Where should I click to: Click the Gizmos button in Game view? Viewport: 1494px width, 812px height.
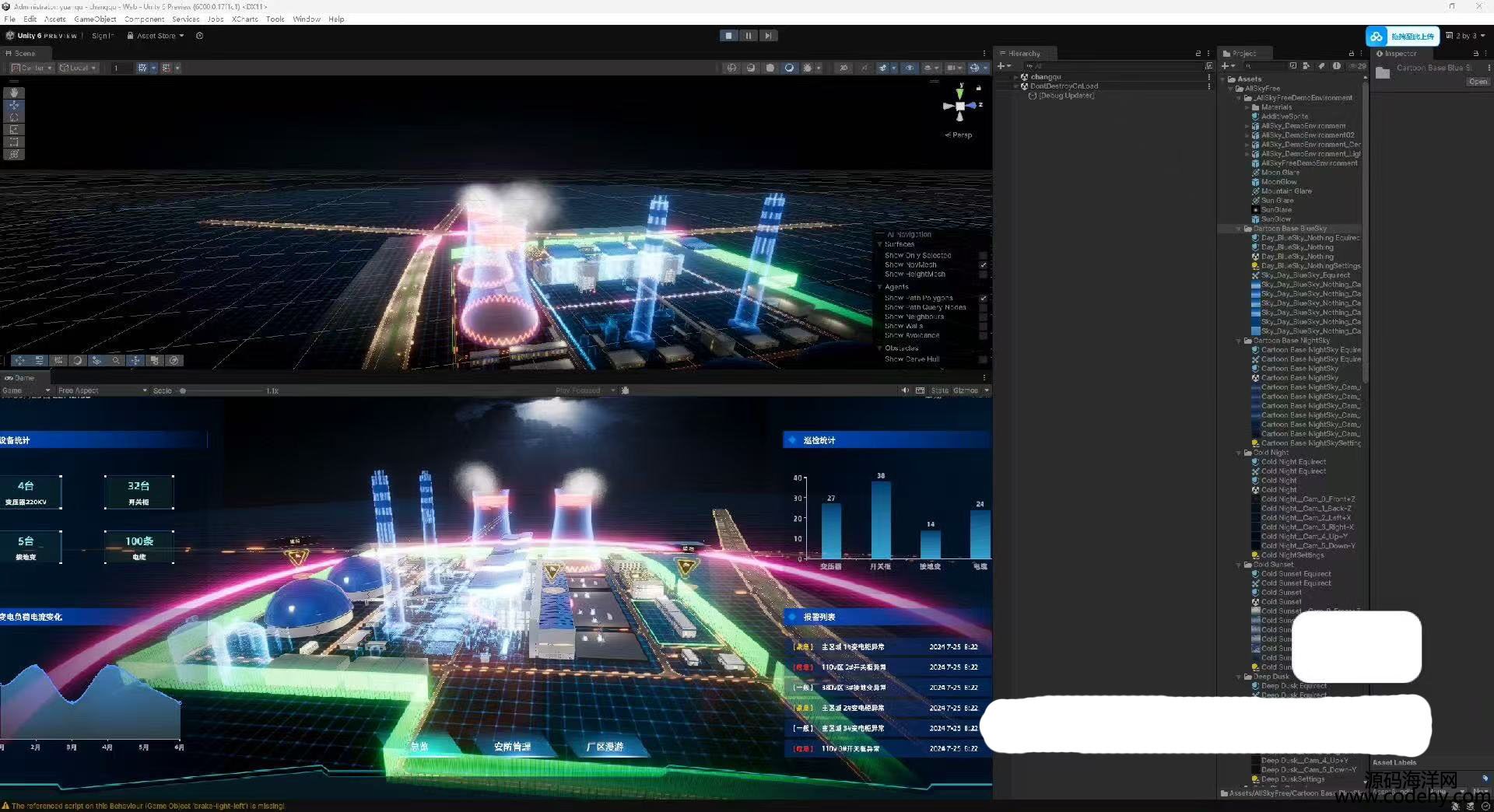[966, 390]
